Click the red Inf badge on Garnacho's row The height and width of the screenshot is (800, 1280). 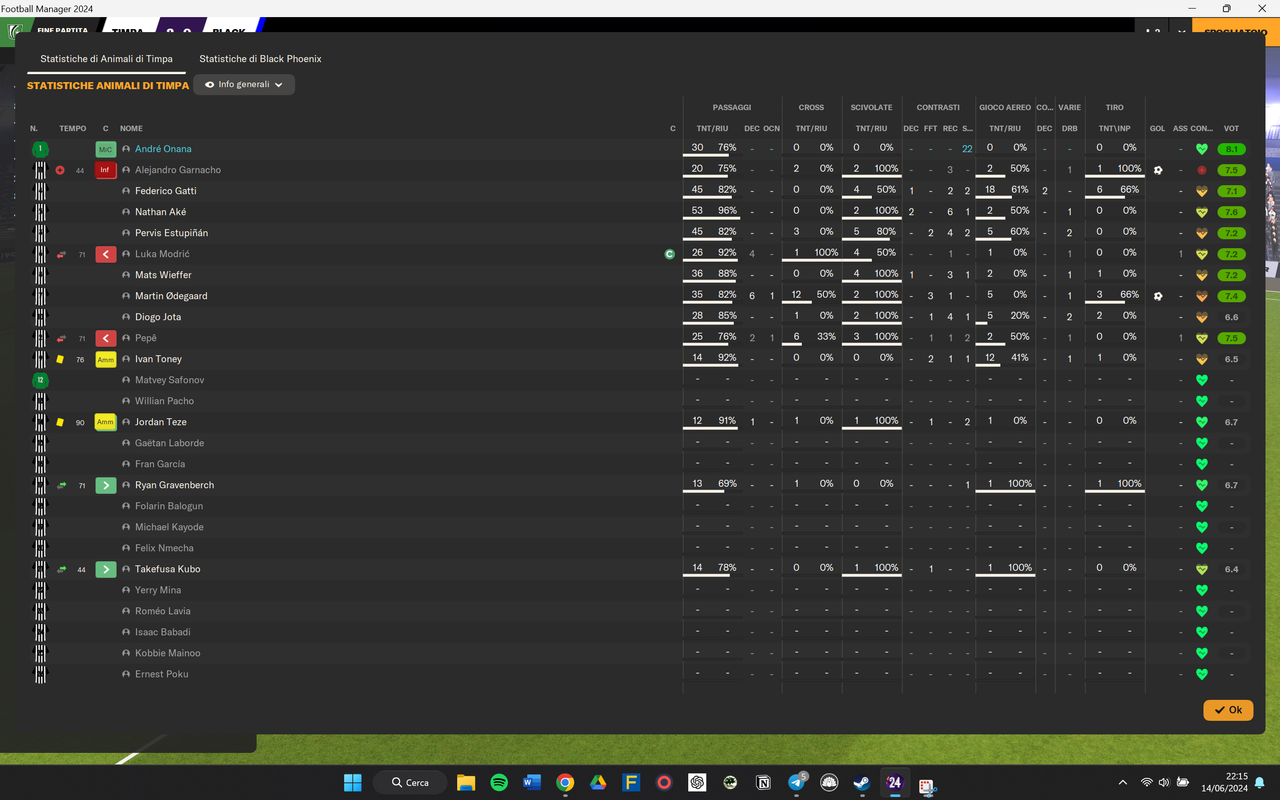[105, 170]
